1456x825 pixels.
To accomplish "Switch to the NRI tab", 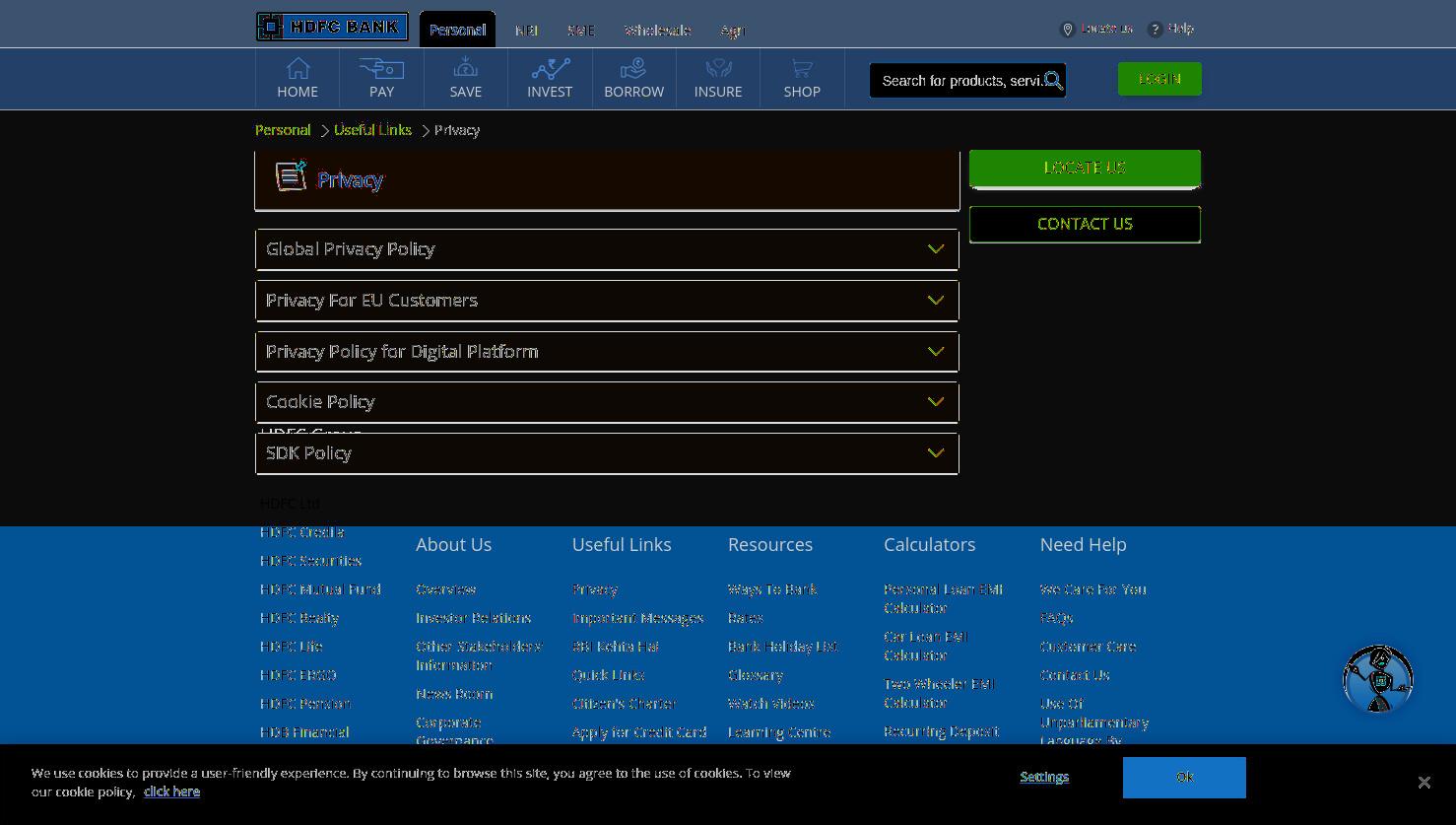I will point(526,31).
